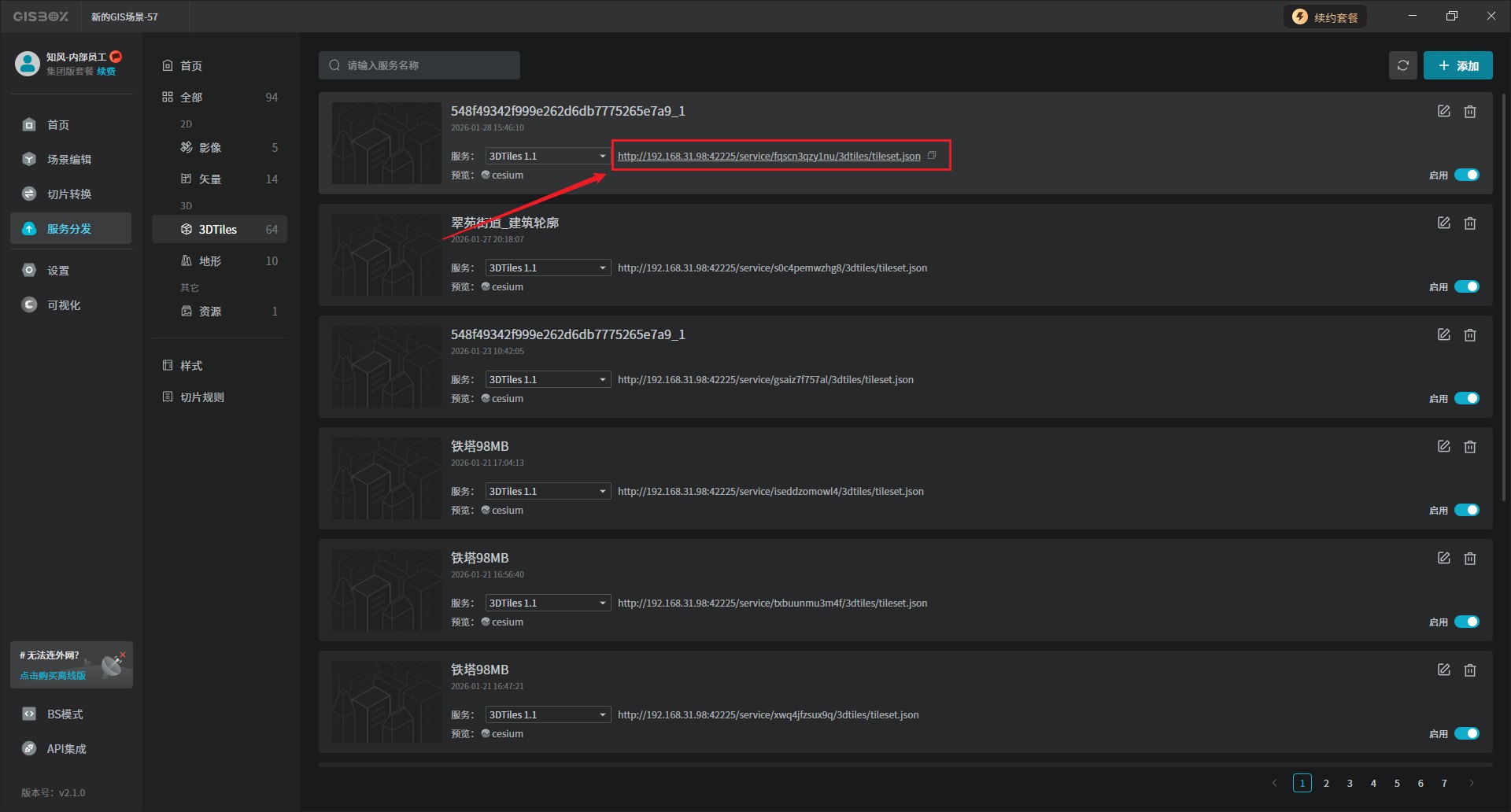The image size is (1511, 812).
Task: Expand service type dropdown for 翠苑街道_建筑轮廓
Action: pos(547,268)
